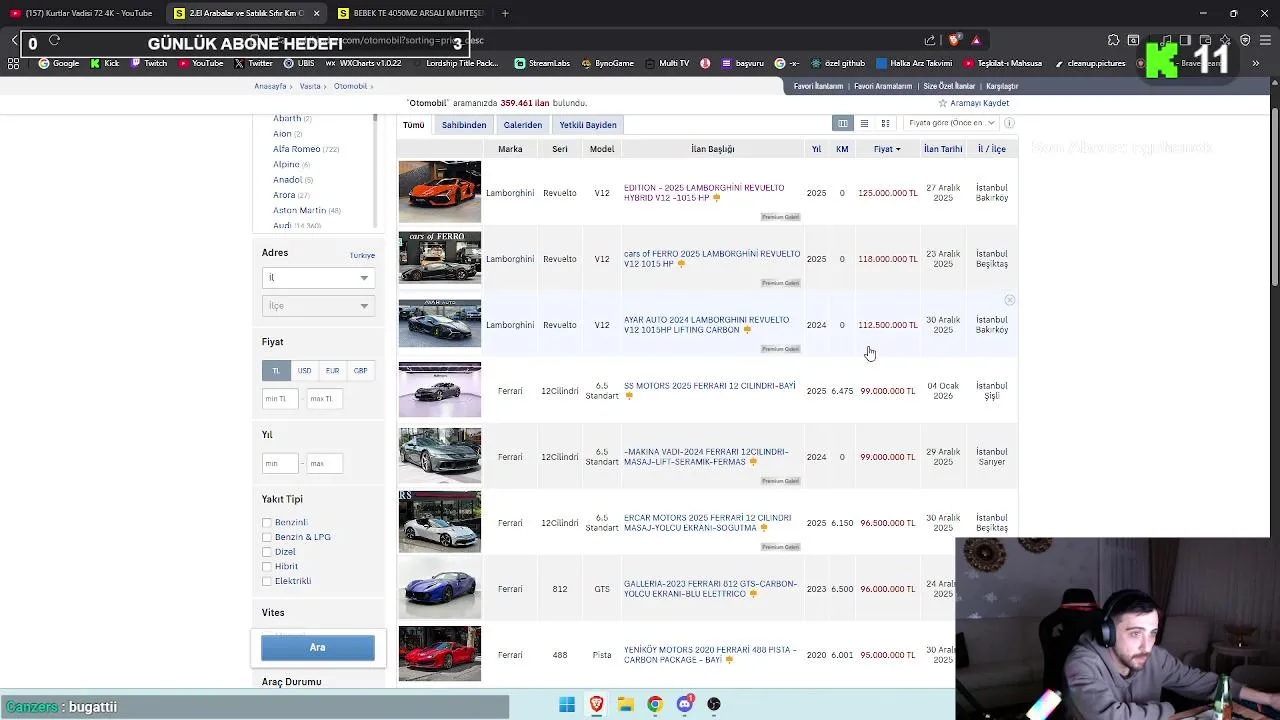The image size is (1280, 720).
Task: Switch to Kurtlar Vadisi YouTube browser tab
Action: [x=82, y=13]
